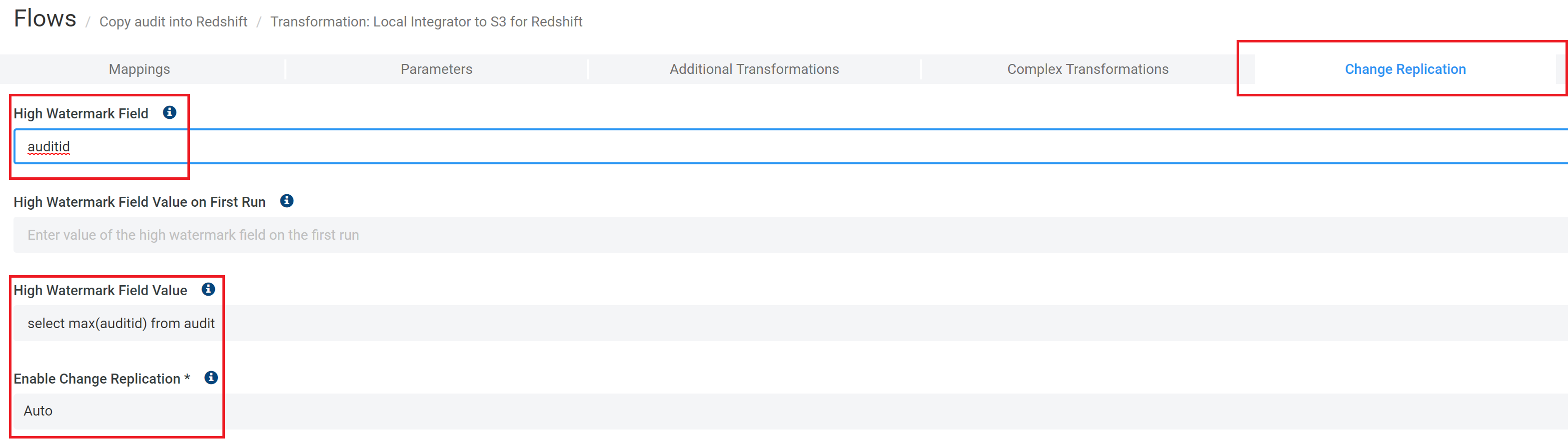The height and width of the screenshot is (442, 1568).
Task: Open the Parameters tab
Action: 436,69
